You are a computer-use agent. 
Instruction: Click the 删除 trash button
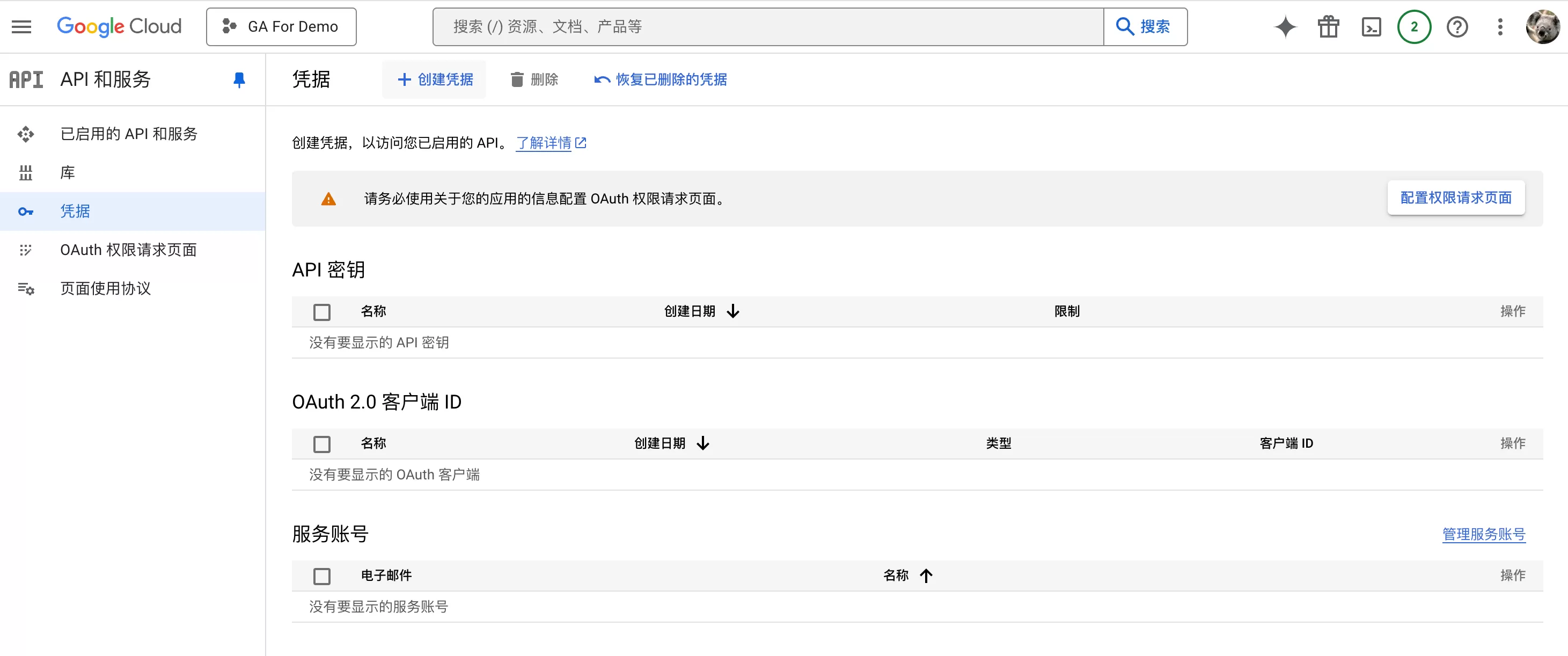[534, 80]
